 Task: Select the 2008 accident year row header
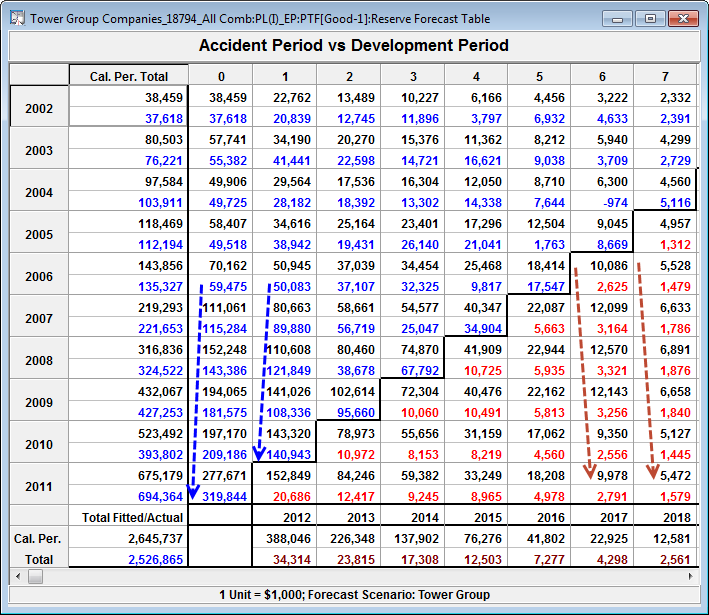coord(39,359)
